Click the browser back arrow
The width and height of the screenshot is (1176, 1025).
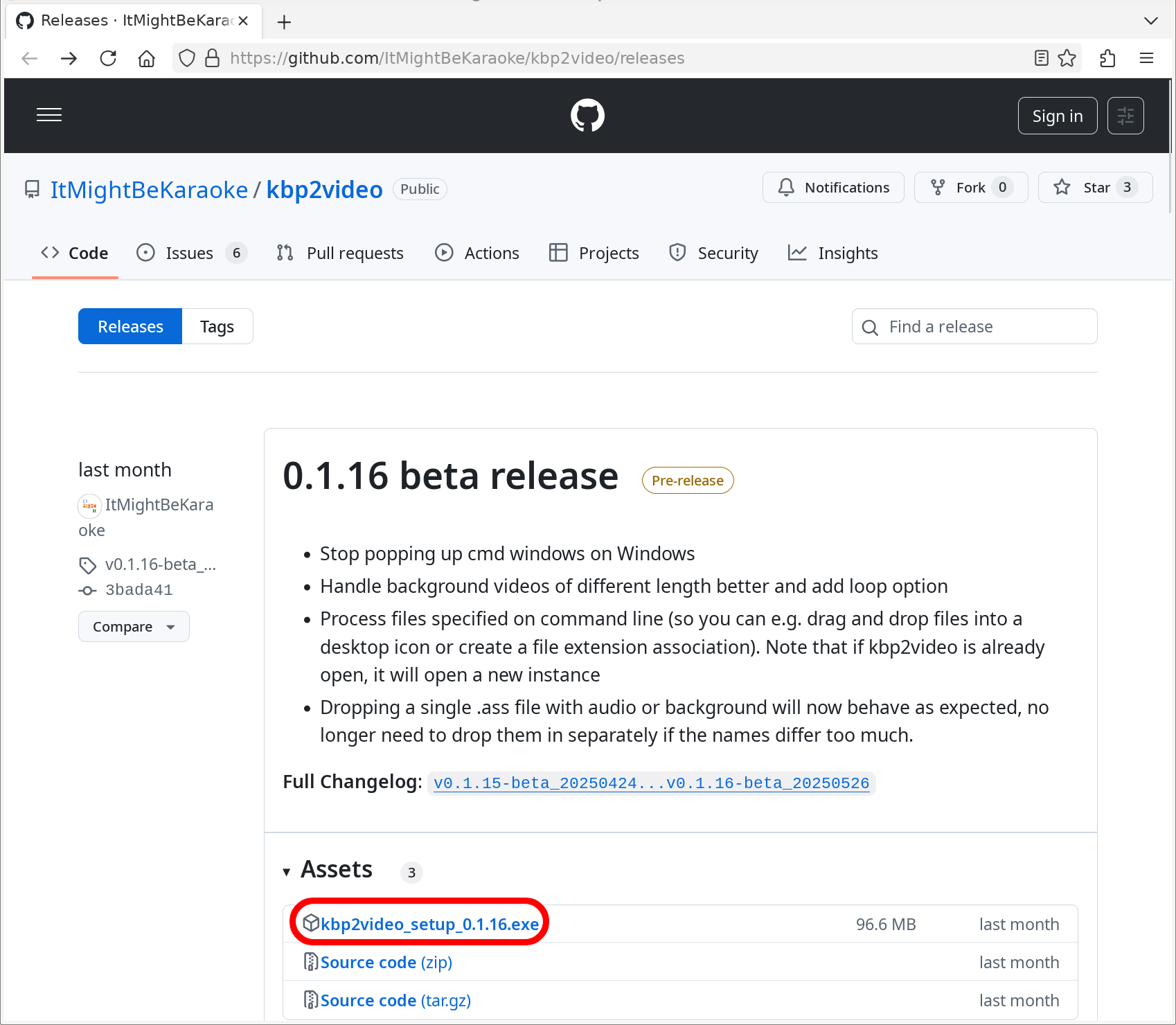point(30,58)
